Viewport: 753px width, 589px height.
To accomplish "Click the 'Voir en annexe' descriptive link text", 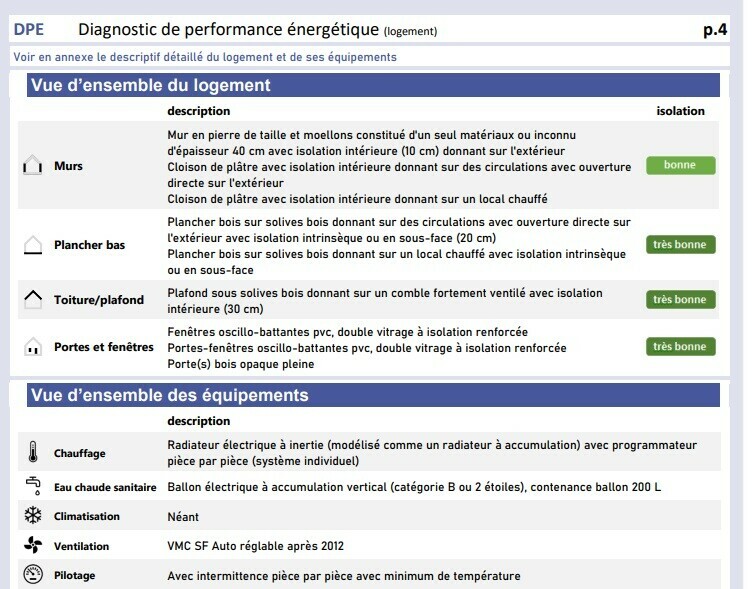I will (x=204, y=57).
